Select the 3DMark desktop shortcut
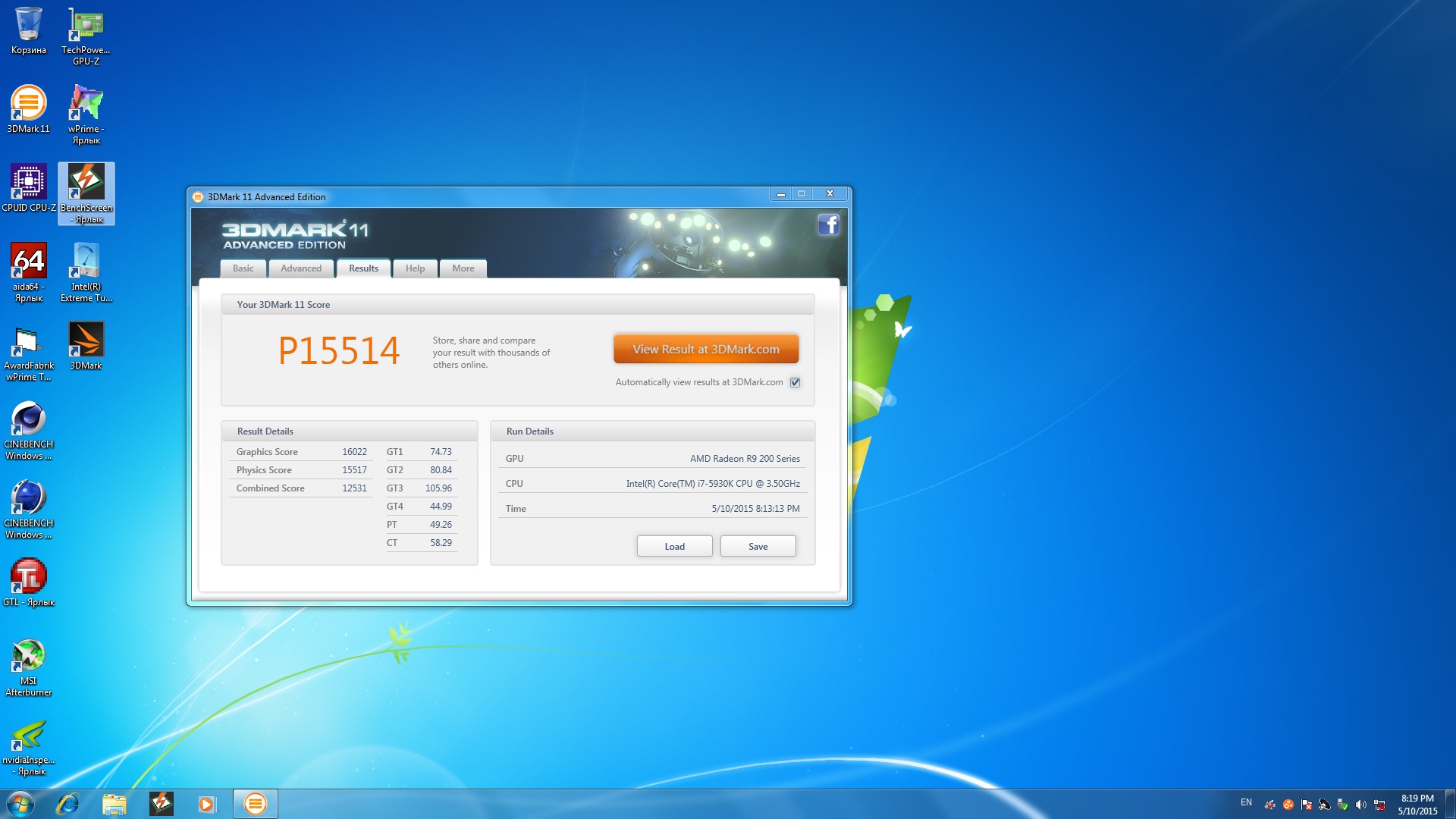 (86, 346)
